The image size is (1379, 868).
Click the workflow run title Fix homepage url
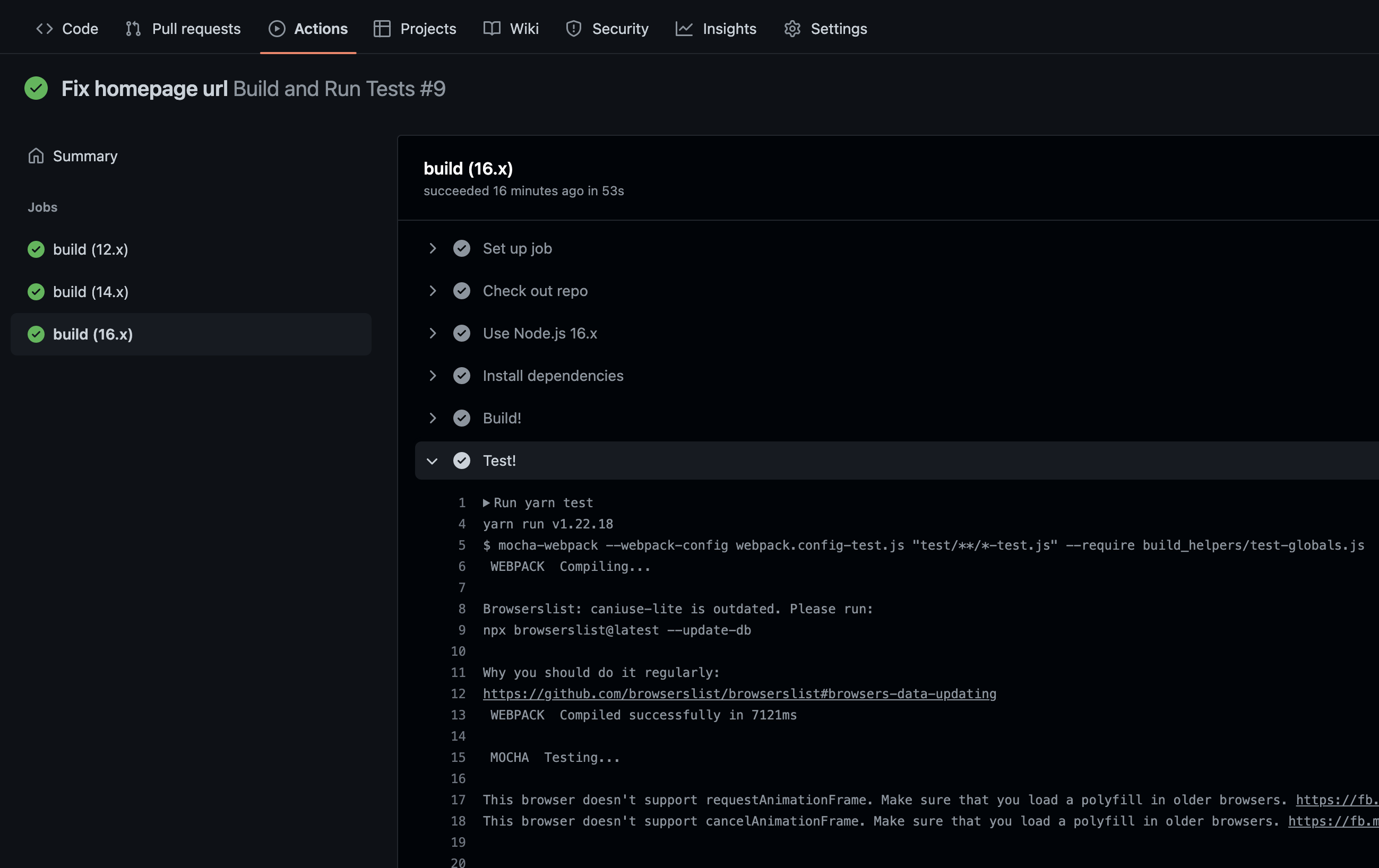pyautogui.click(x=143, y=89)
